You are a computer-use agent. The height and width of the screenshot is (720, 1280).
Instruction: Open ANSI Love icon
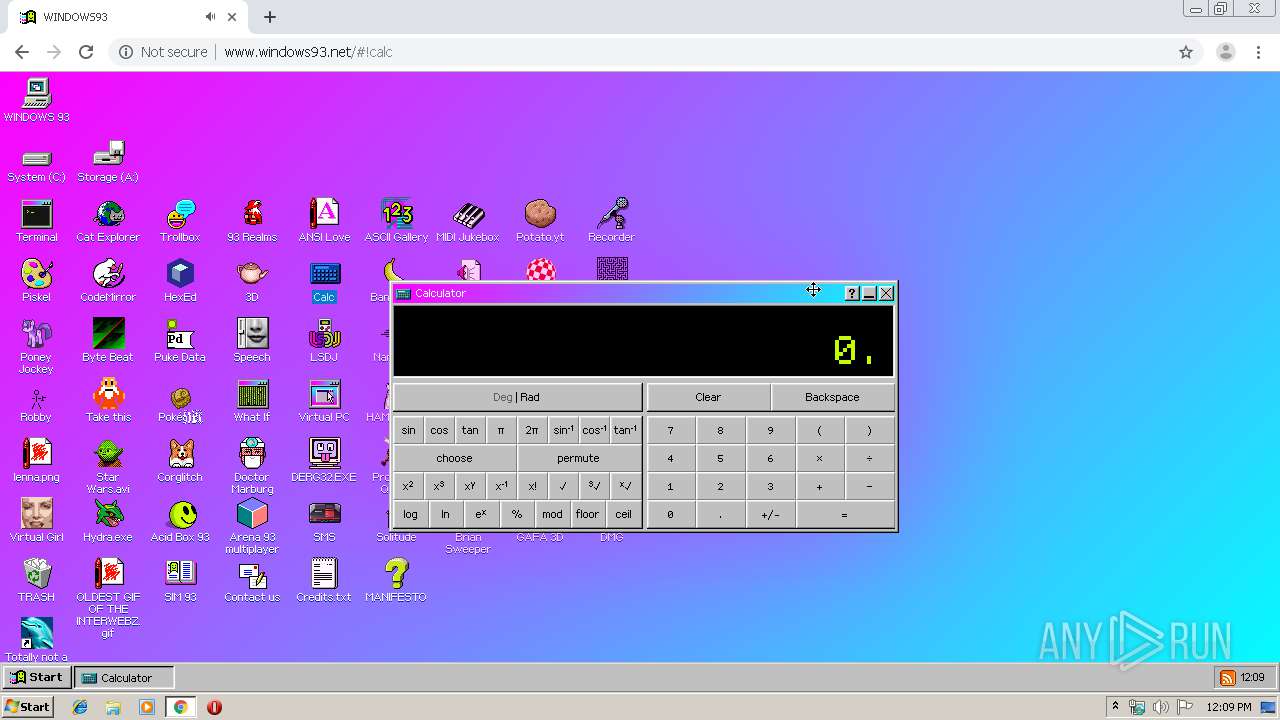[x=324, y=221]
